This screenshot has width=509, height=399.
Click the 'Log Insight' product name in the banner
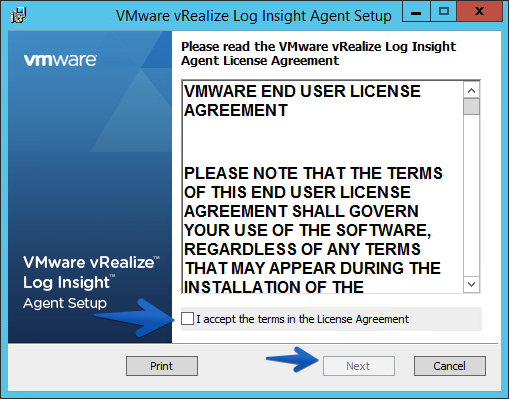coord(66,283)
